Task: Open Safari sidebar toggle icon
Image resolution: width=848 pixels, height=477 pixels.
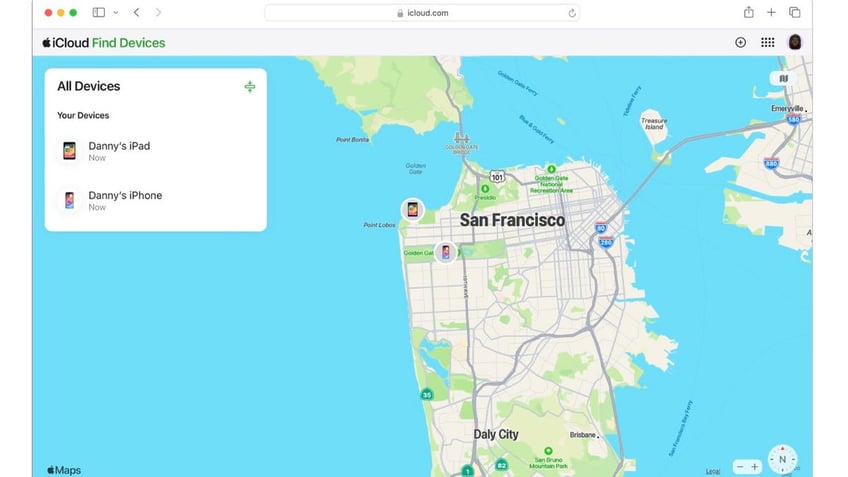Action: tap(98, 12)
